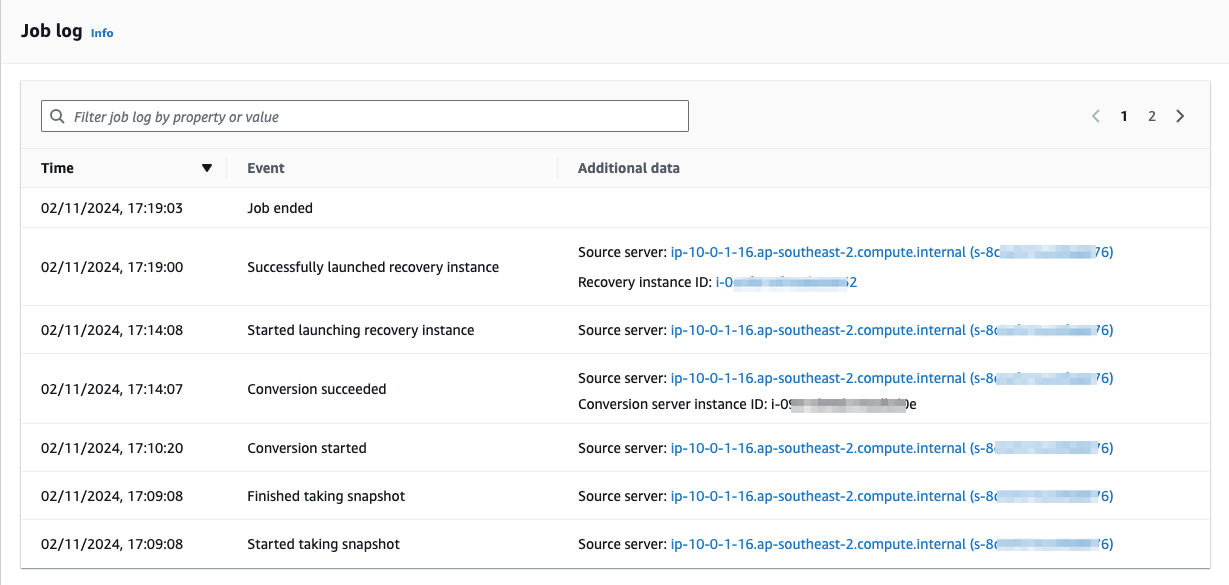Sort the job log by the Time column
This screenshot has width=1229, height=585.
pyautogui.click(x=57, y=167)
